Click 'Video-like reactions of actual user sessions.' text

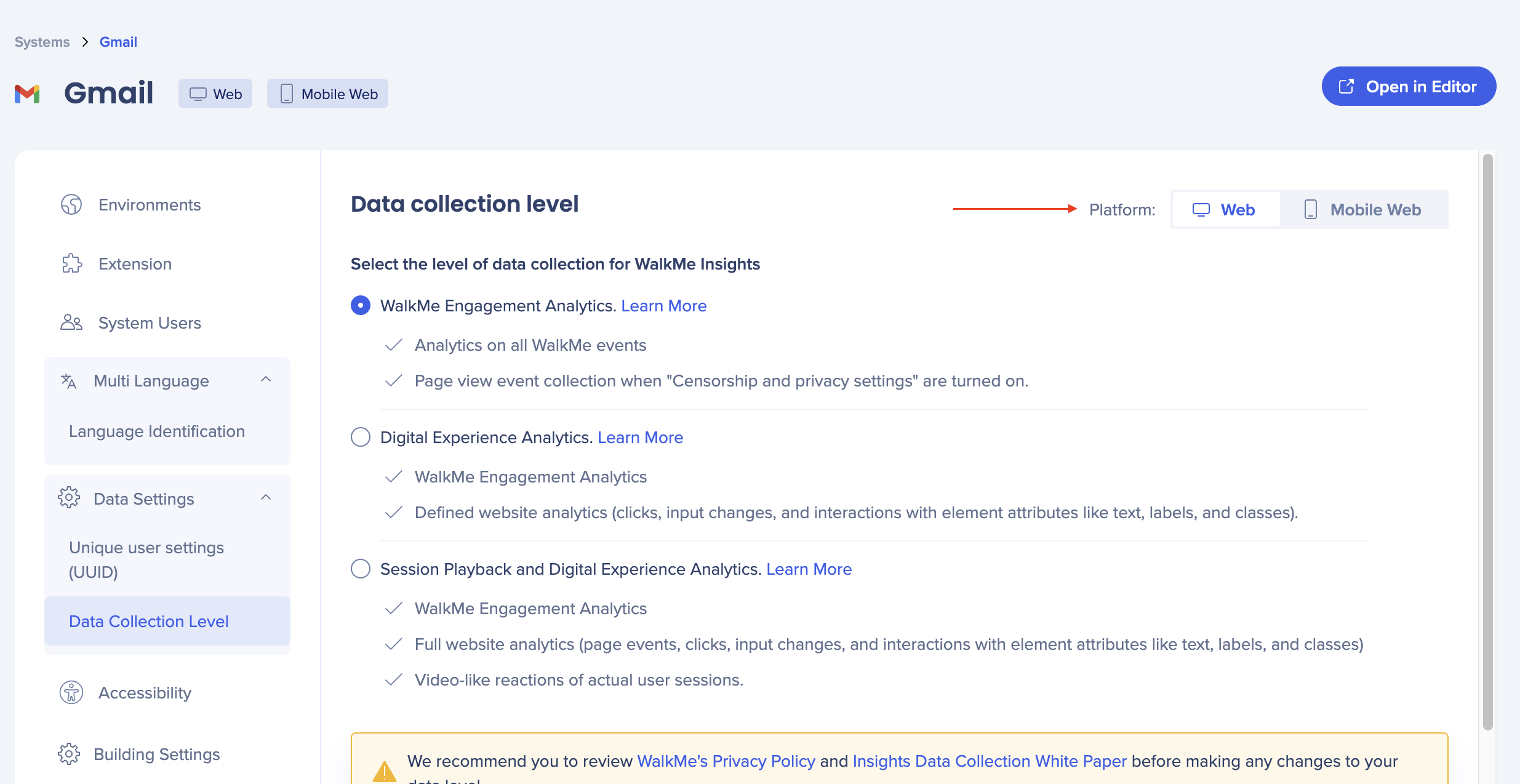pyautogui.click(x=579, y=680)
